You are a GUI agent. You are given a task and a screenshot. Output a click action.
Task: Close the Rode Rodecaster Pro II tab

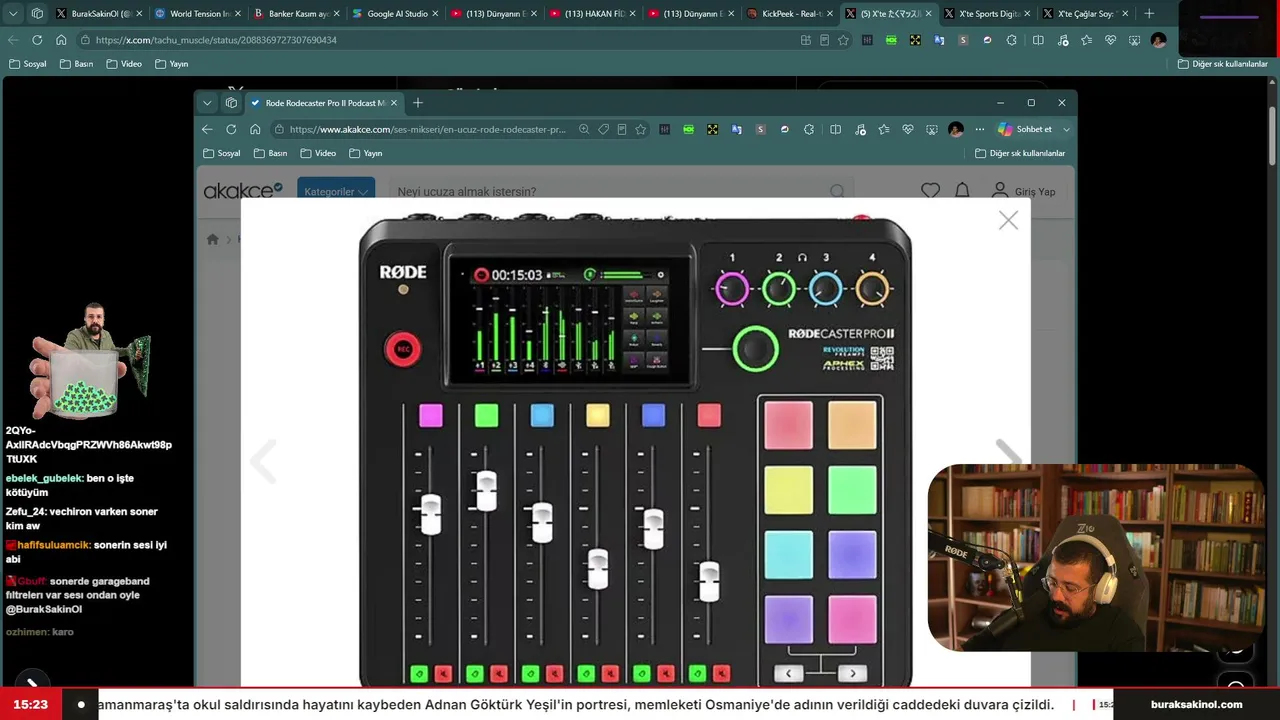(x=394, y=103)
